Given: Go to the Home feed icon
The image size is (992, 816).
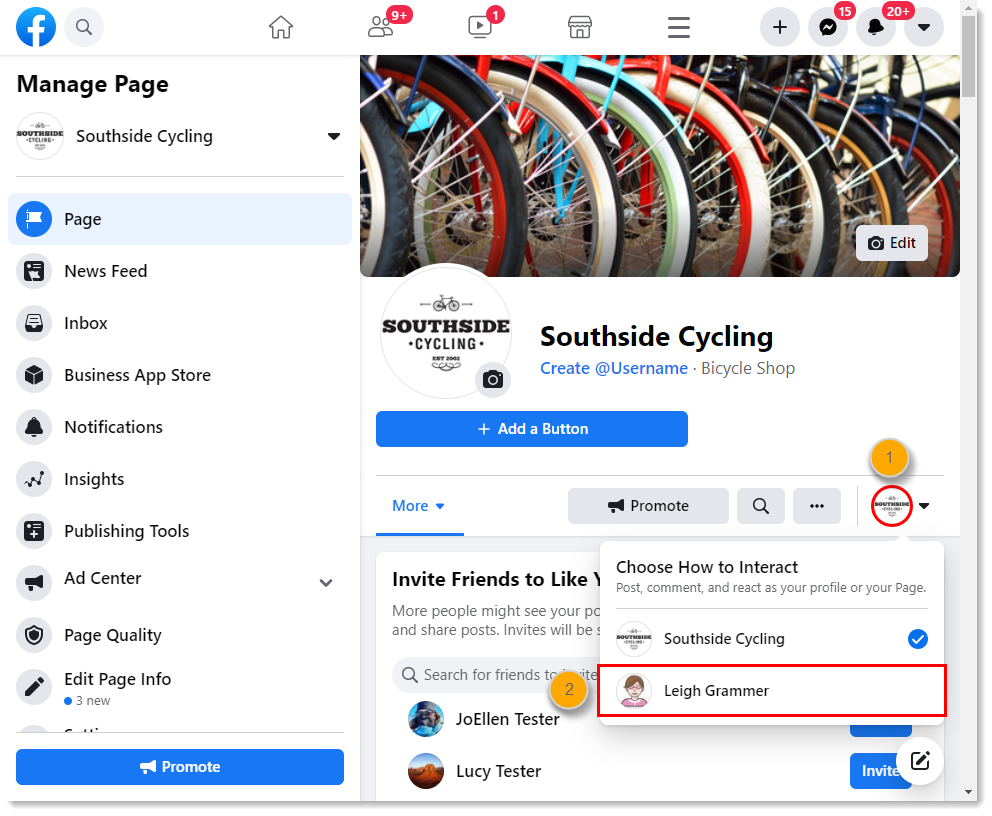Looking at the screenshot, I should tap(281, 27).
